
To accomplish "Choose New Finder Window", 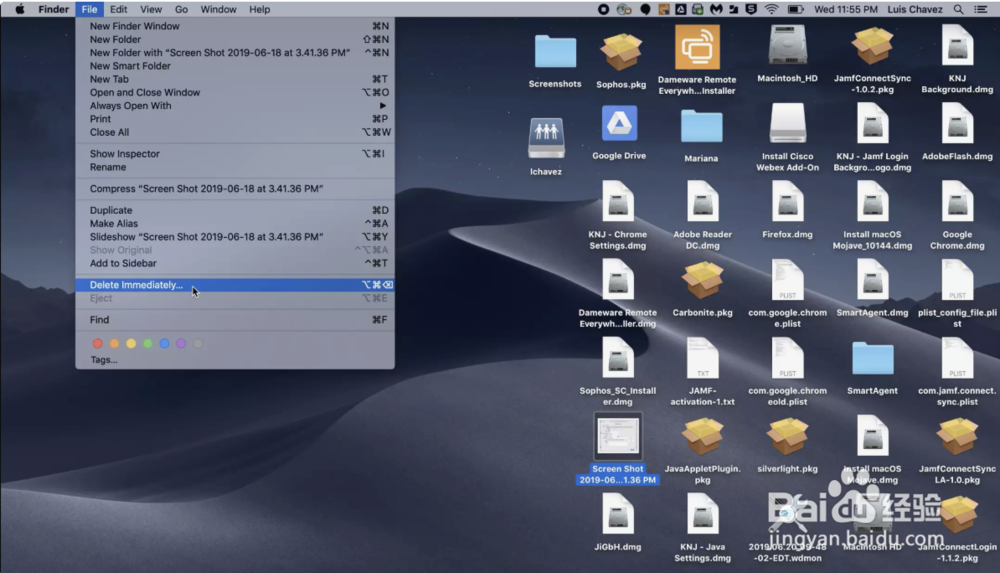I will (x=235, y=26).
